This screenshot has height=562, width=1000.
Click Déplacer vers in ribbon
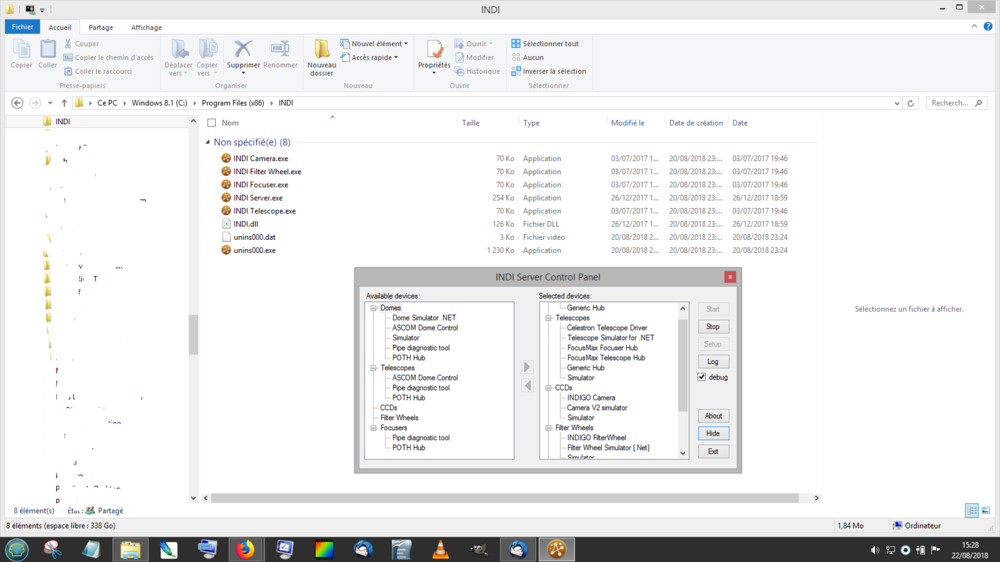pyautogui.click(x=179, y=57)
